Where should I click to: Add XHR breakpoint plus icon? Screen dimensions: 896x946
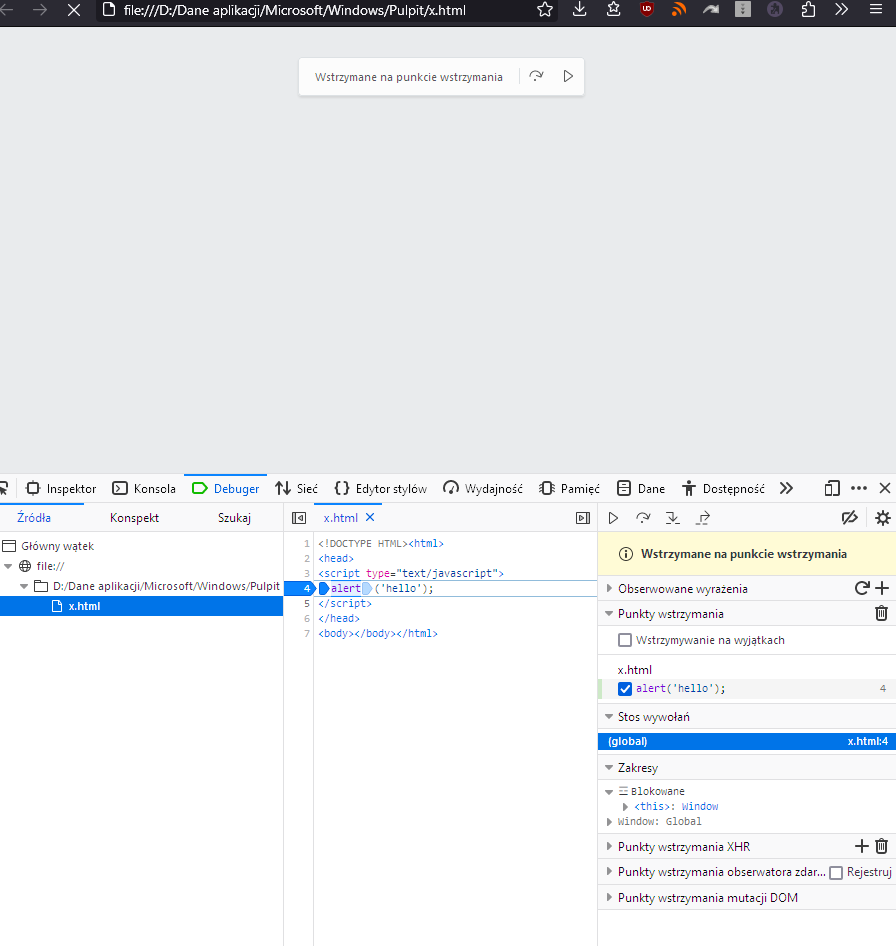(x=862, y=846)
